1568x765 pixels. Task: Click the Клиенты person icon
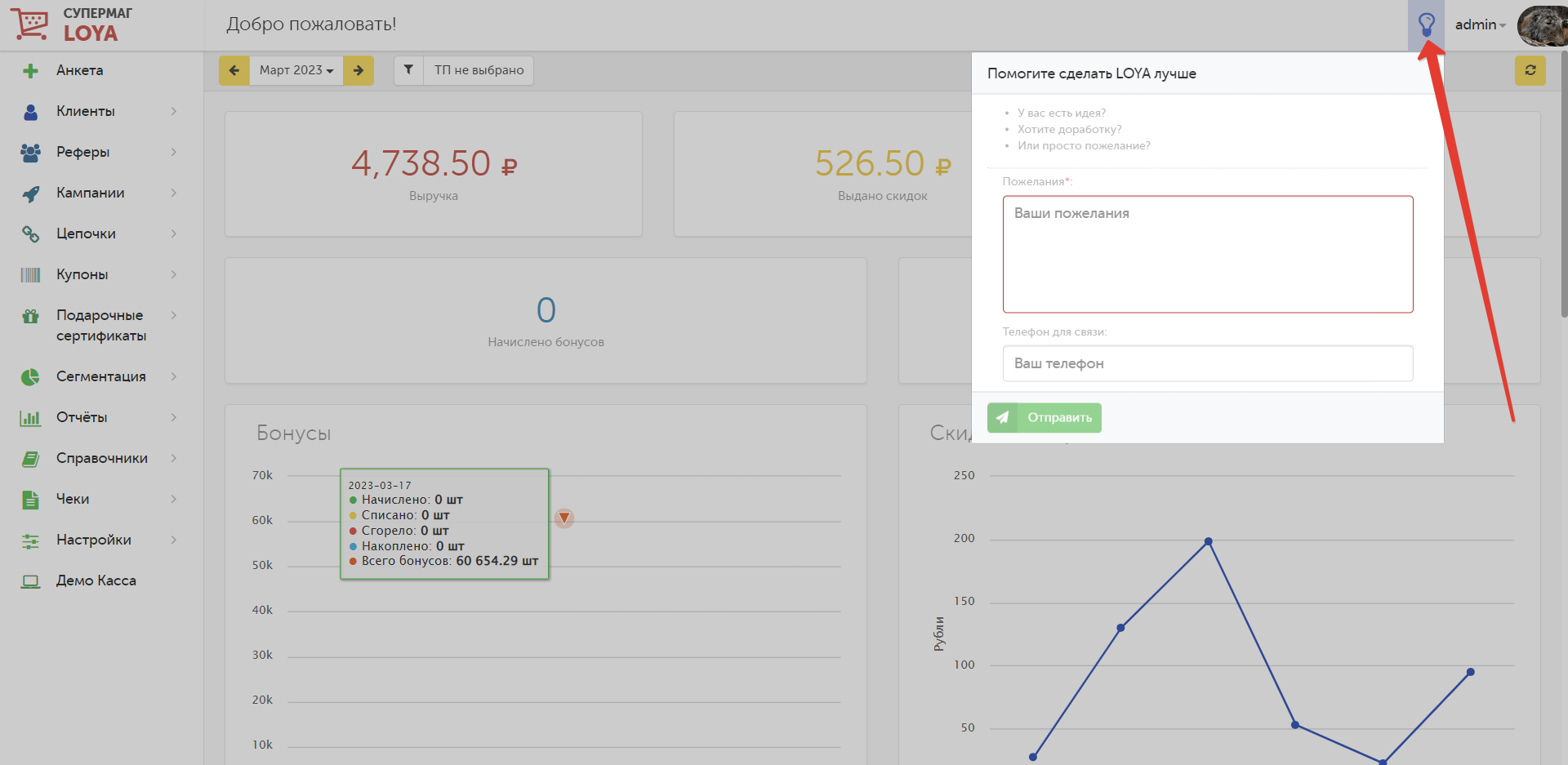(x=30, y=112)
